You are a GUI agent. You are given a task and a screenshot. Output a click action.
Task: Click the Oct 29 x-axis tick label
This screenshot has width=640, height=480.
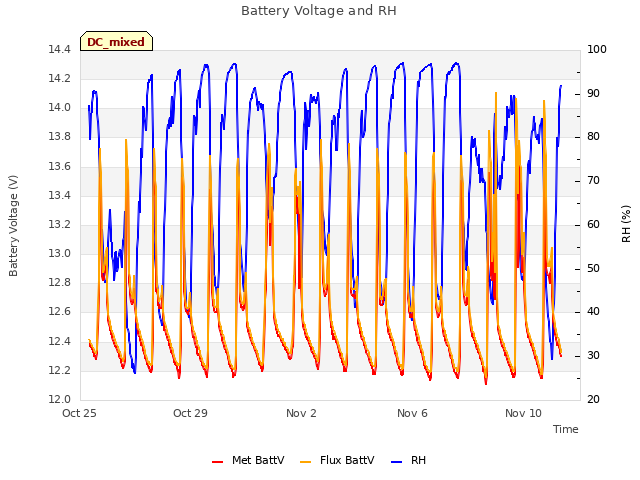click(190, 413)
